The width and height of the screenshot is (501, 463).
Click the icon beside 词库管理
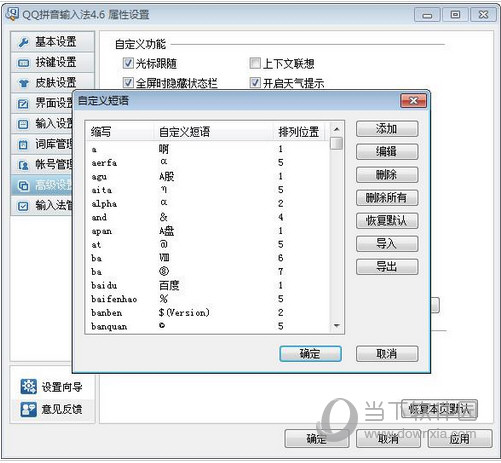23,145
